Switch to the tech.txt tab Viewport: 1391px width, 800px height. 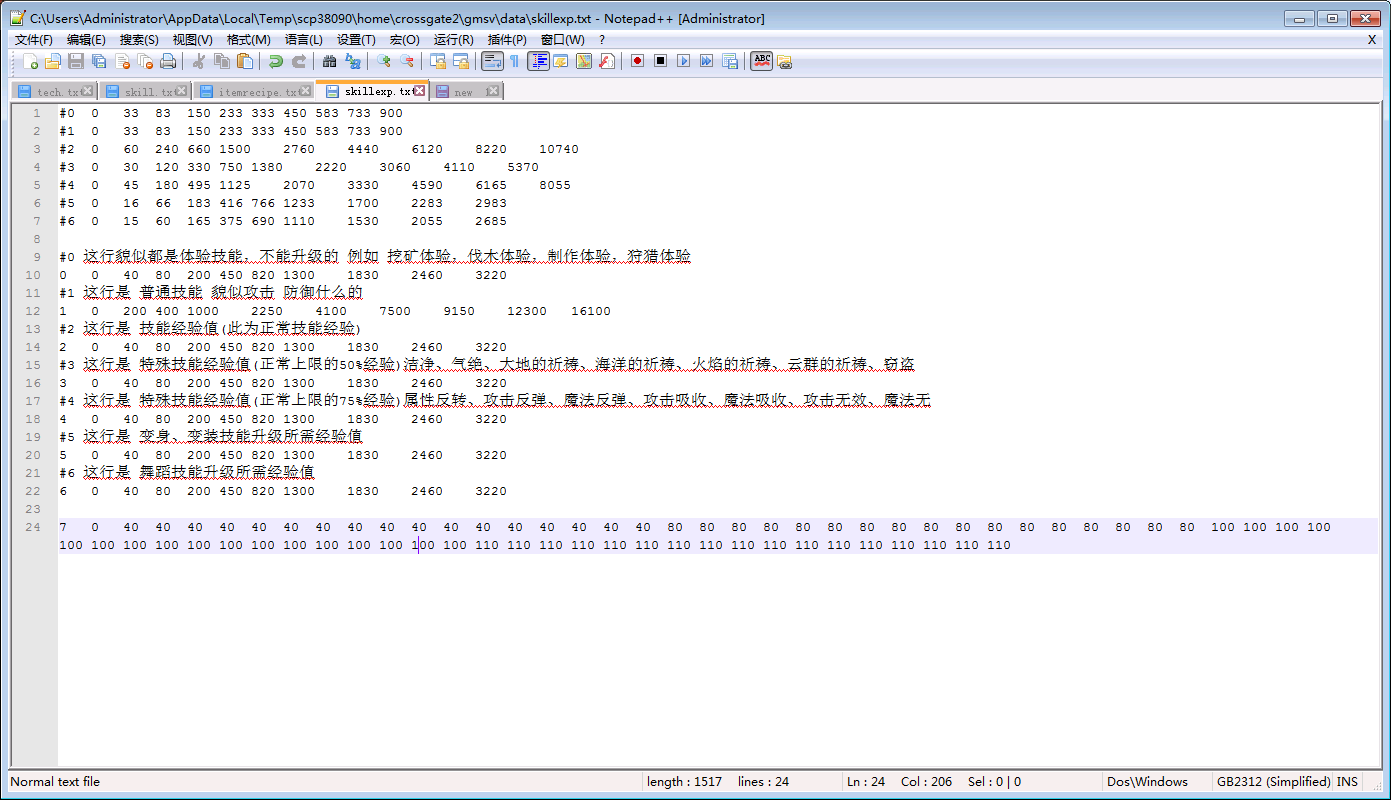[56, 92]
